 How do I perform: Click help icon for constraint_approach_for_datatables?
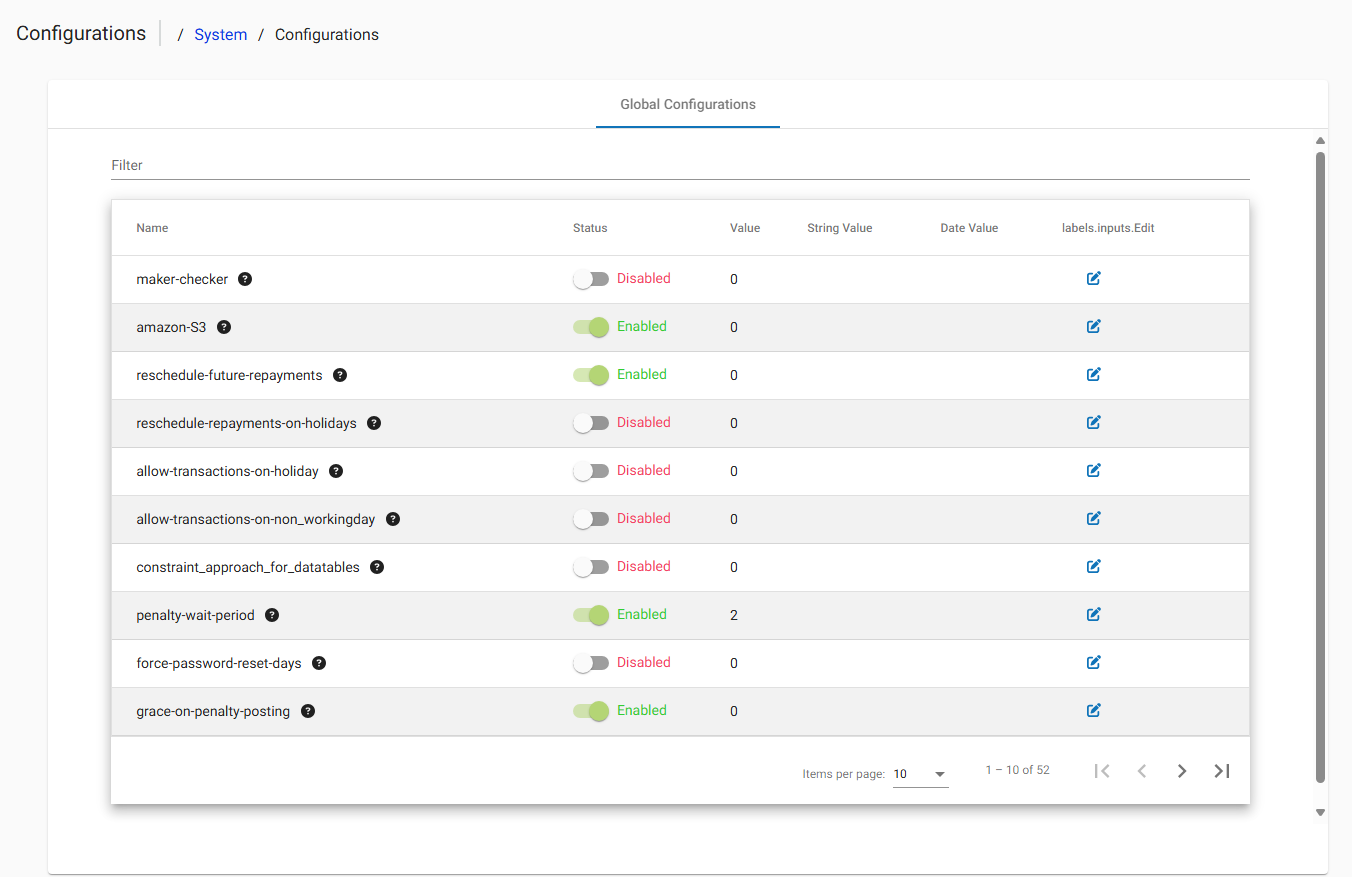pyautogui.click(x=377, y=567)
